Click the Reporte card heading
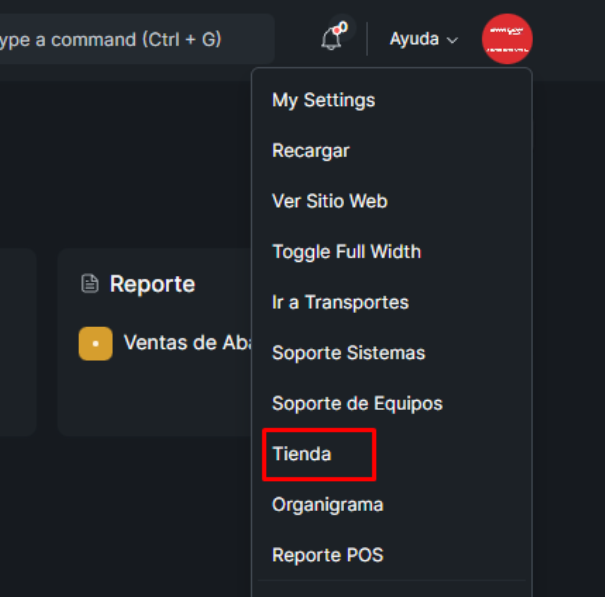This screenshot has height=597, width=605. pos(152,284)
